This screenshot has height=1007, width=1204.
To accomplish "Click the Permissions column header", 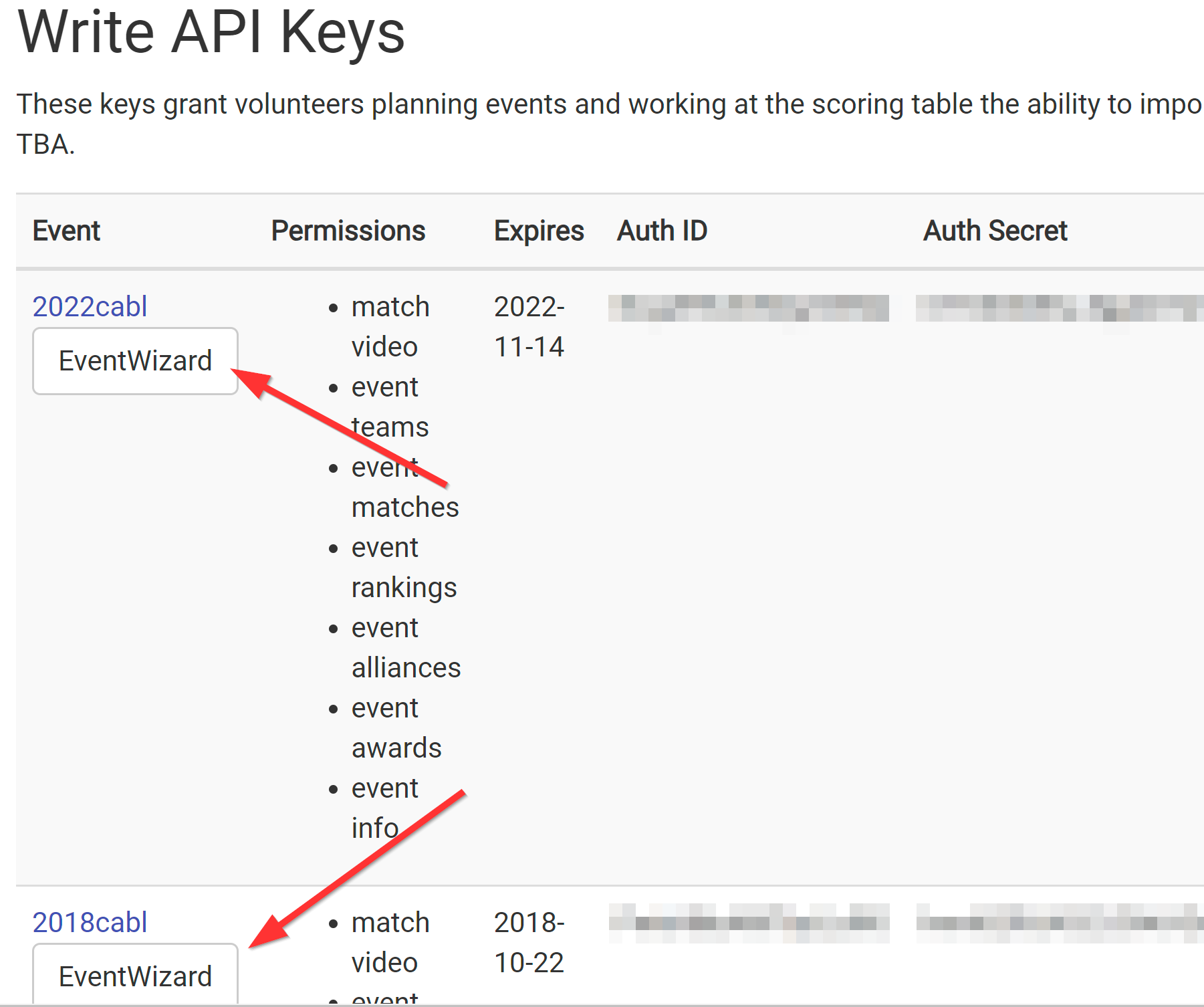I will (x=348, y=230).
